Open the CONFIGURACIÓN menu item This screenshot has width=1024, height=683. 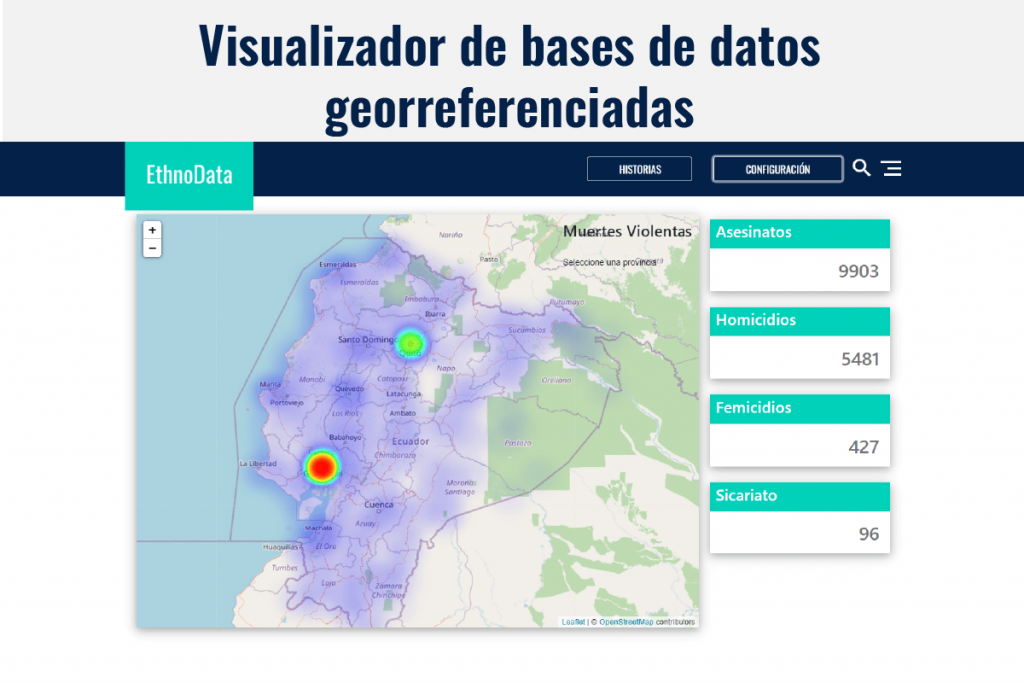tap(777, 169)
